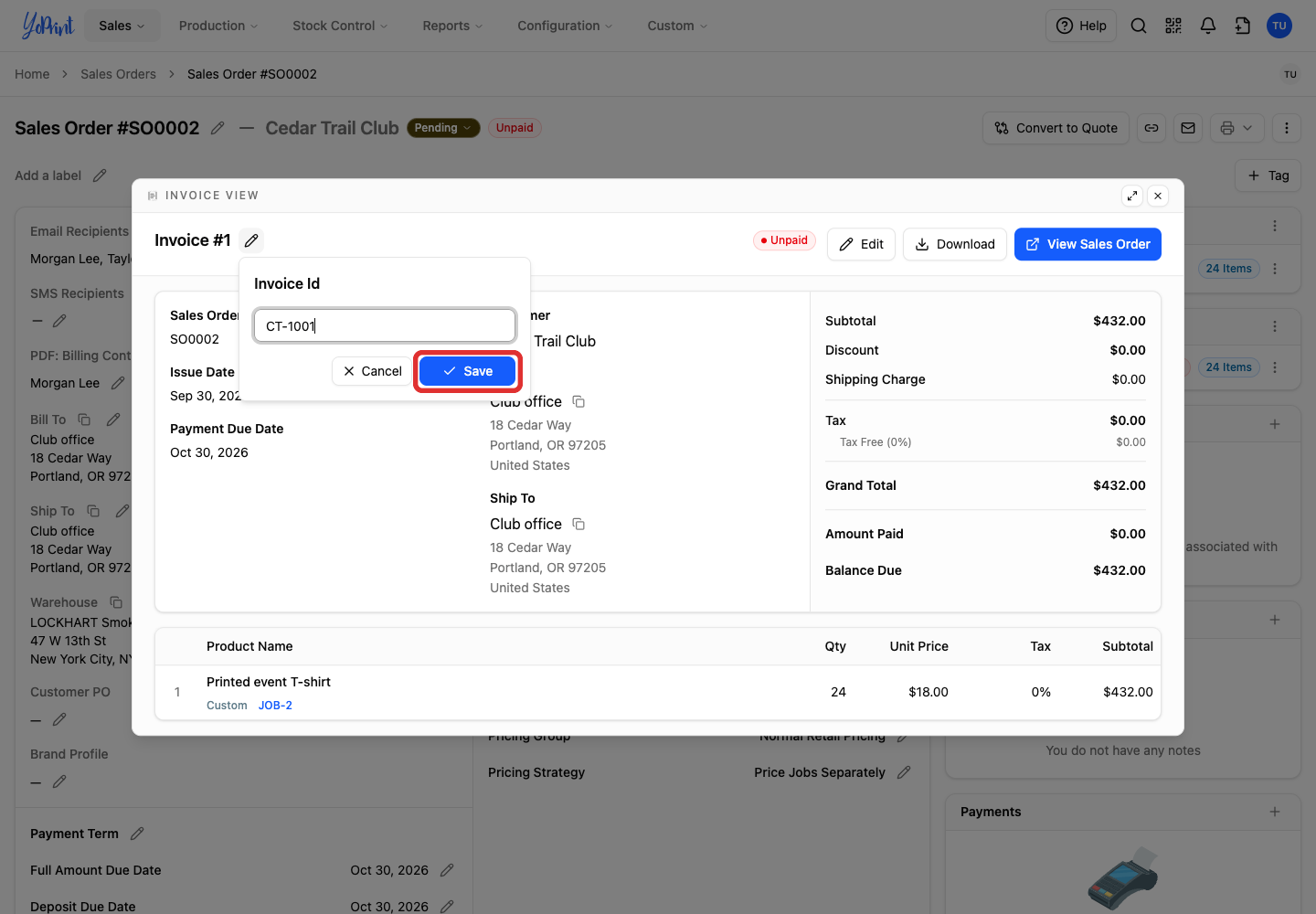Click View Sales Order button
Image resolution: width=1316 pixels, height=914 pixels.
point(1088,244)
